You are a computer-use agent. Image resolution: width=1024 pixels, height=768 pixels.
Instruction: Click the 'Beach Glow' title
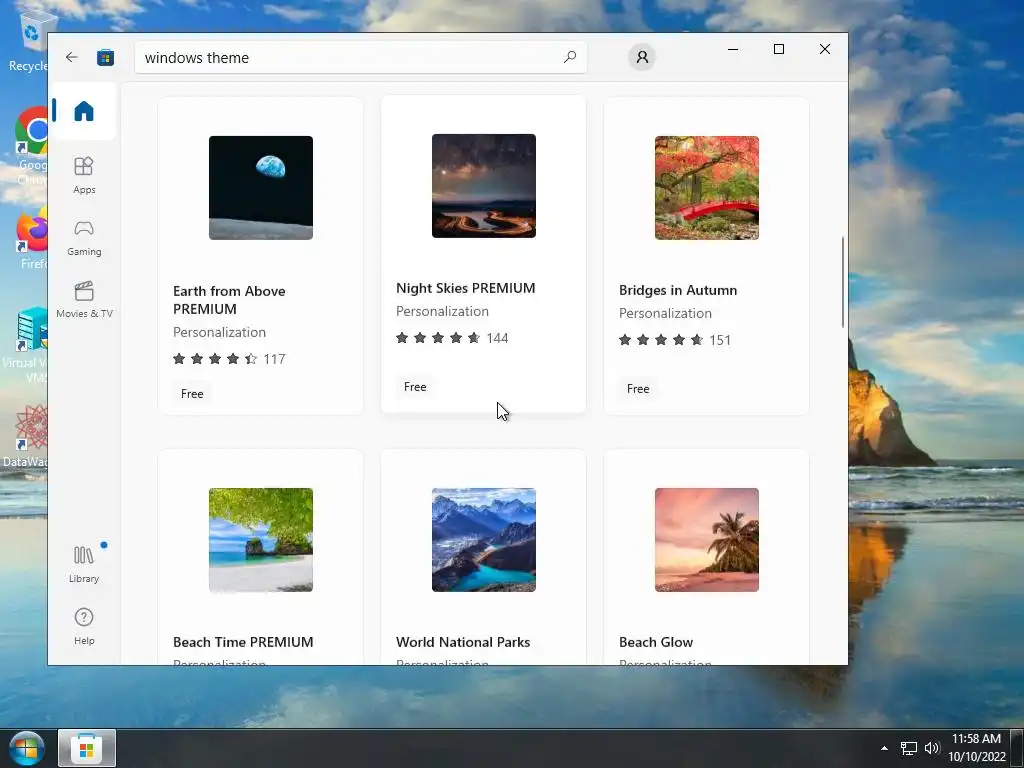656,642
